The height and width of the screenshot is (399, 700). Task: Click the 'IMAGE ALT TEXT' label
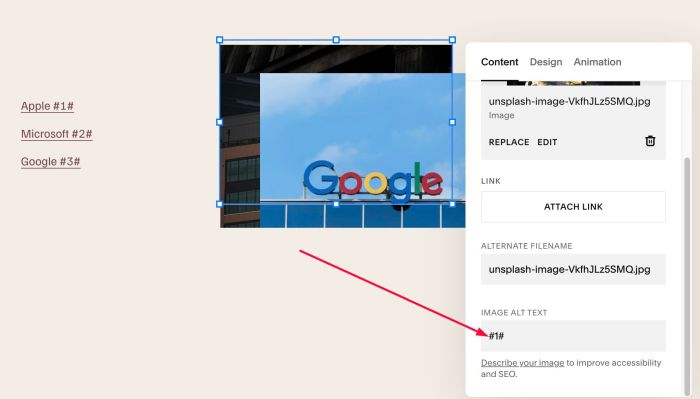pos(514,312)
